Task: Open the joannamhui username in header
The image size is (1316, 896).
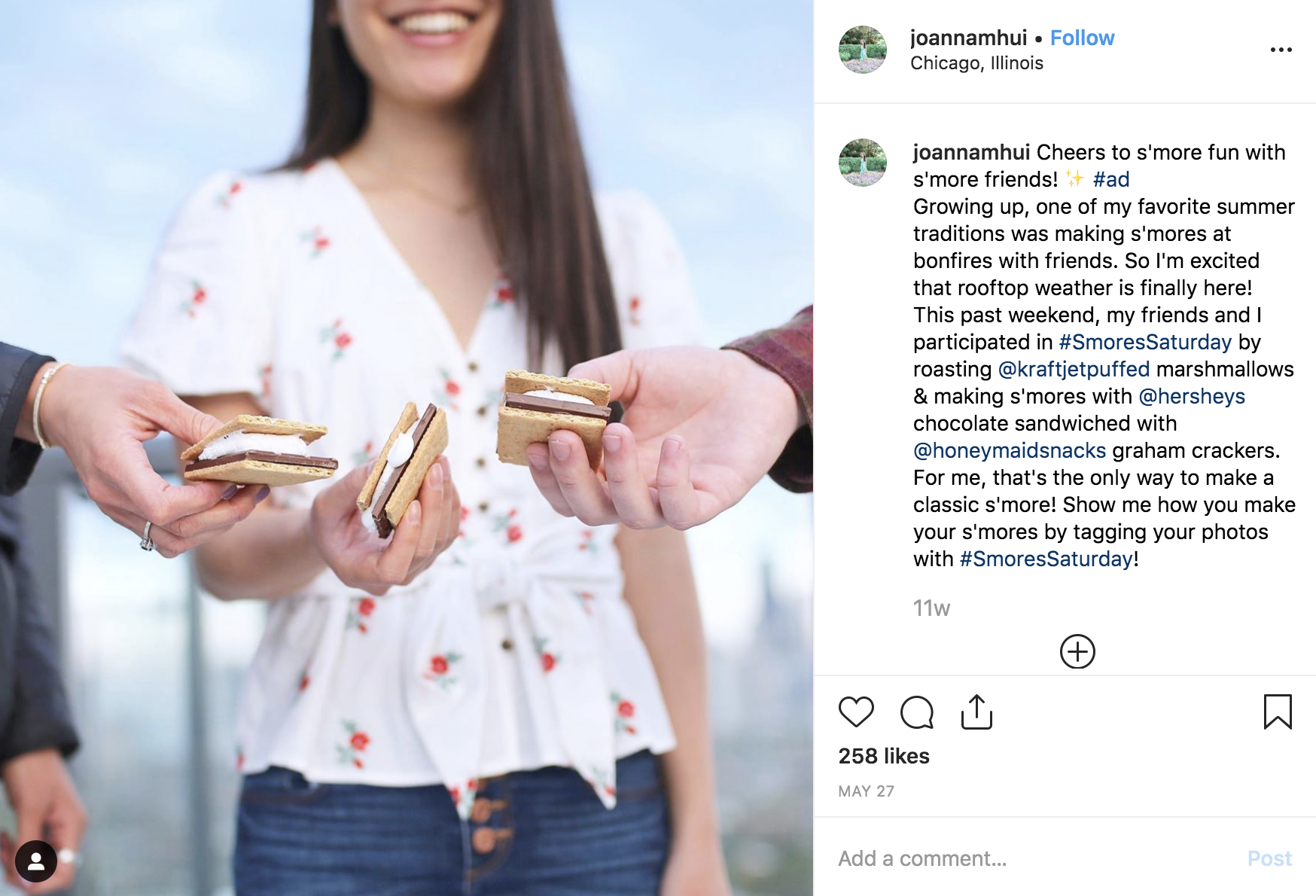Action: [x=968, y=38]
